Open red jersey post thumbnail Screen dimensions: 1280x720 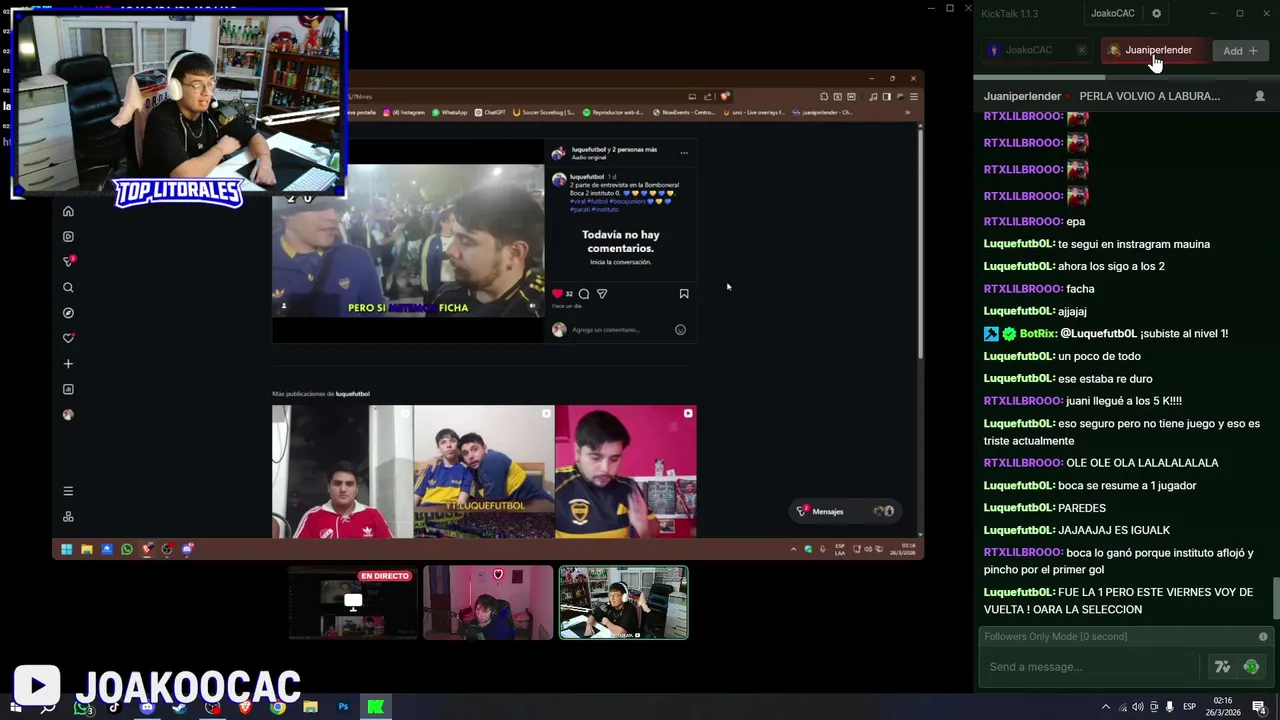(342, 471)
